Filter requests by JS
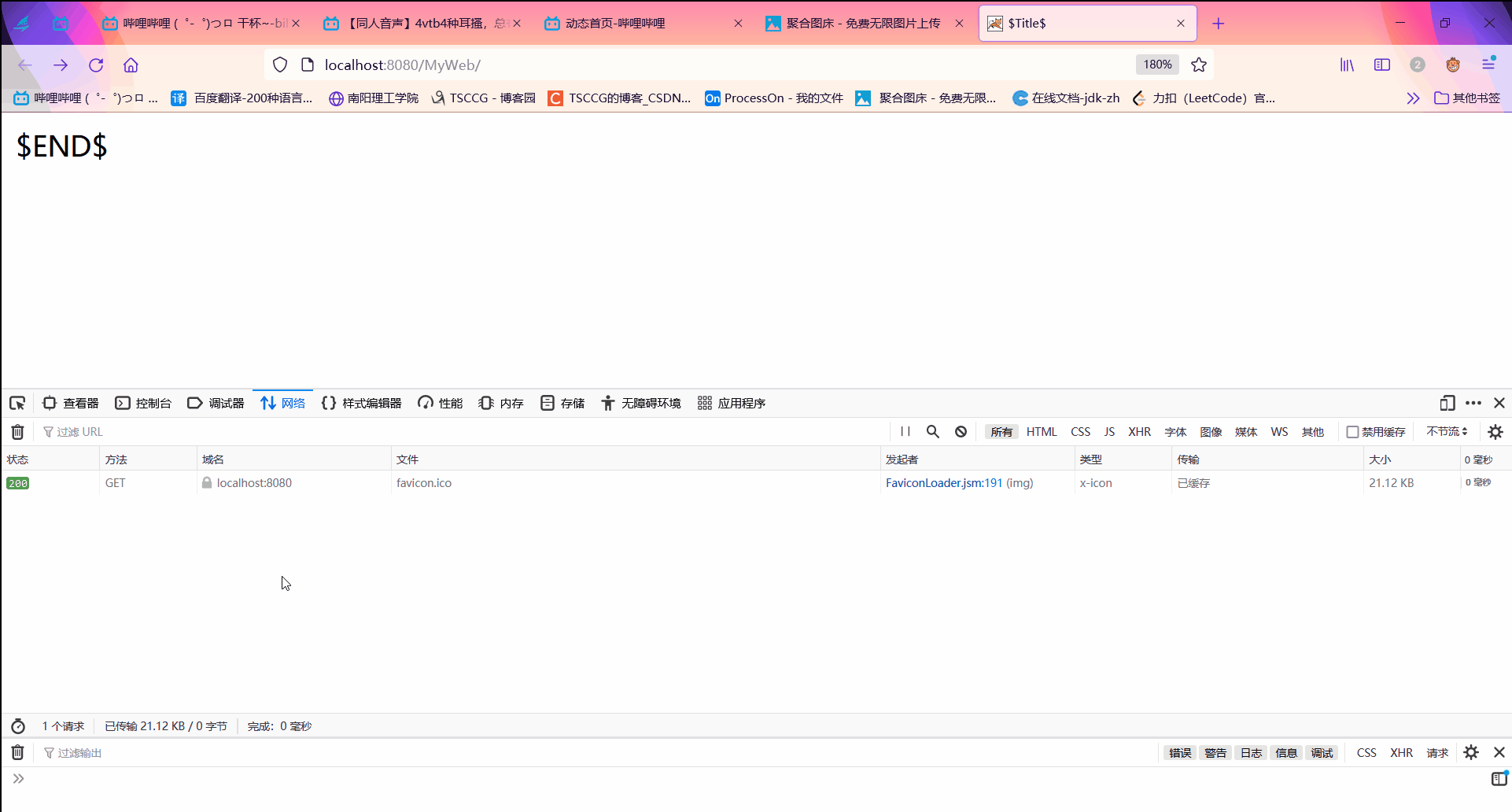1512x812 pixels. (x=1109, y=432)
